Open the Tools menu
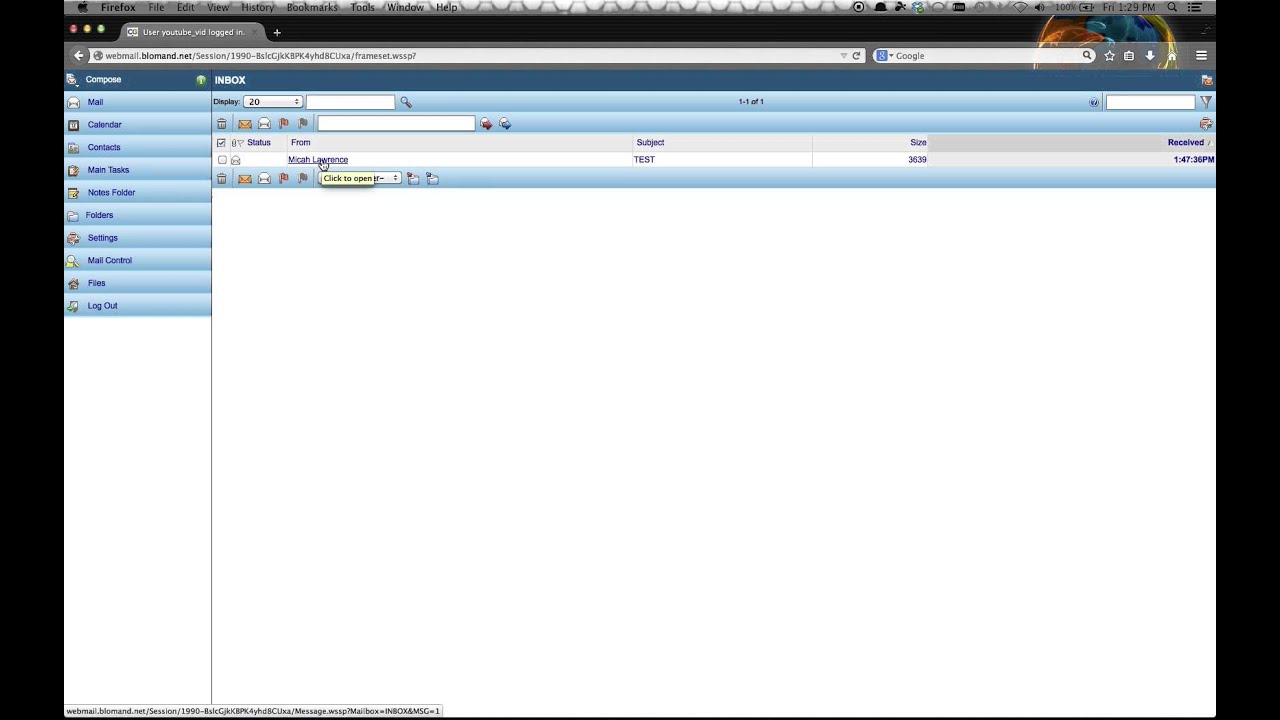 tap(362, 7)
